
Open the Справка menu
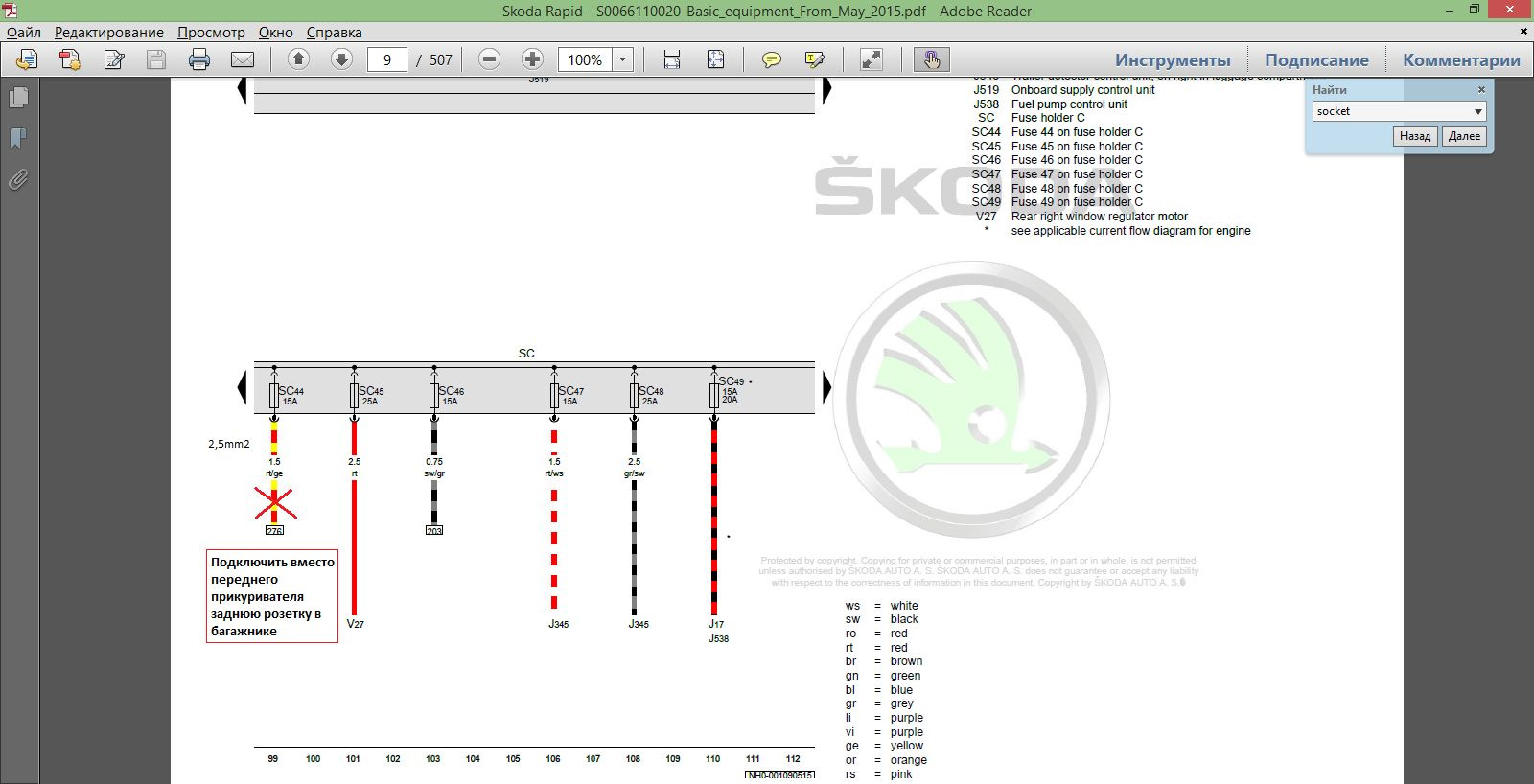335,33
